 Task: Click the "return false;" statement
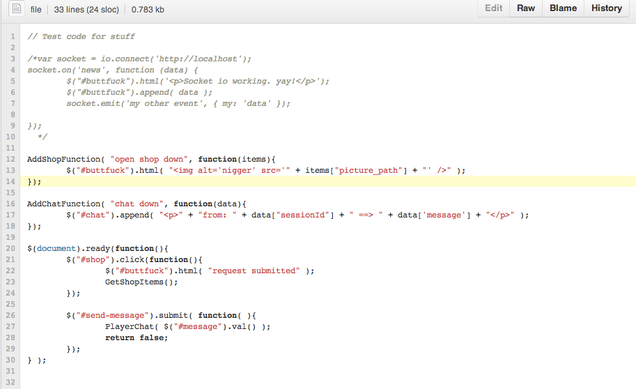tap(137, 337)
